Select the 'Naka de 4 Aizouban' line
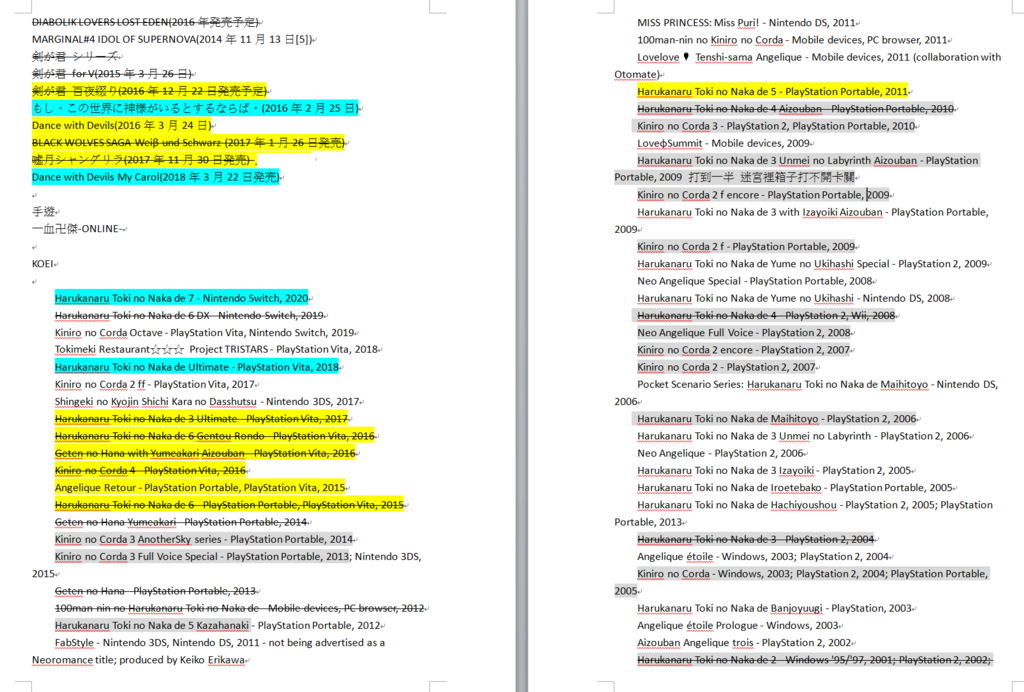Viewport: 1024px width, 692px height. 795,108
